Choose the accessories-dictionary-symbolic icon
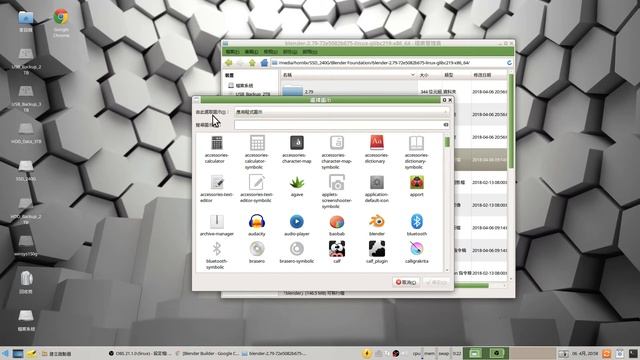Image resolution: width=640 pixels, height=360 pixels. (416, 143)
